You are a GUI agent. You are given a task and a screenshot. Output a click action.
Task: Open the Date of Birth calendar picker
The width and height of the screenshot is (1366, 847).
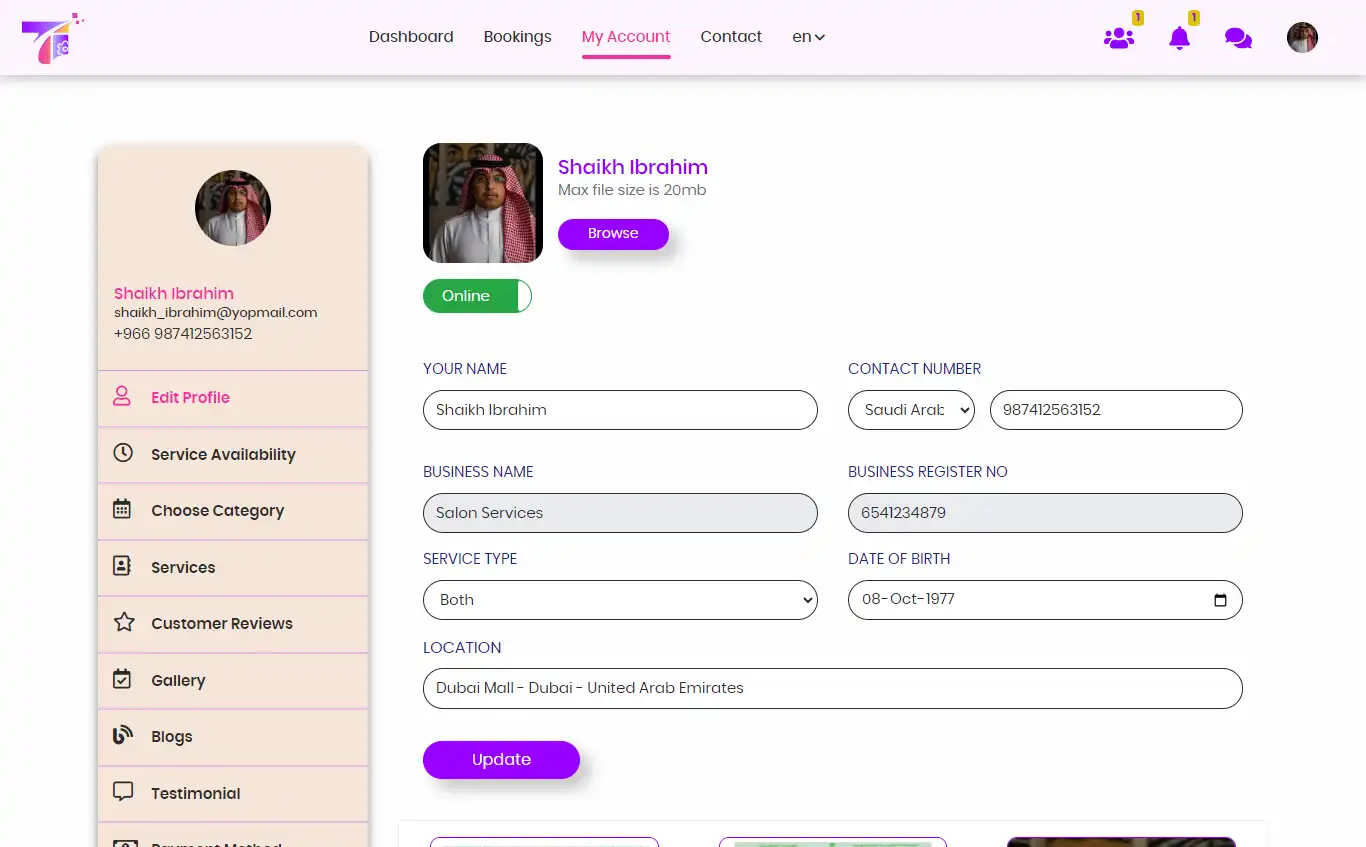tap(1221, 600)
